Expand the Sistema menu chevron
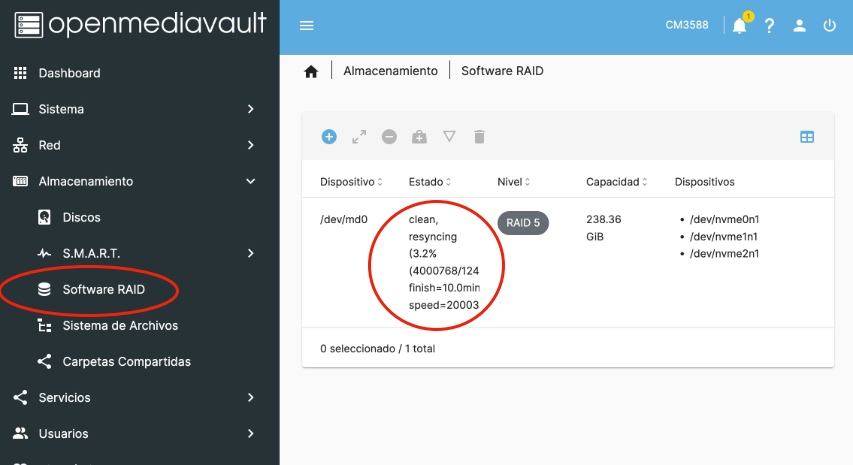This screenshot has width=853, height=465. pos(250,109)
